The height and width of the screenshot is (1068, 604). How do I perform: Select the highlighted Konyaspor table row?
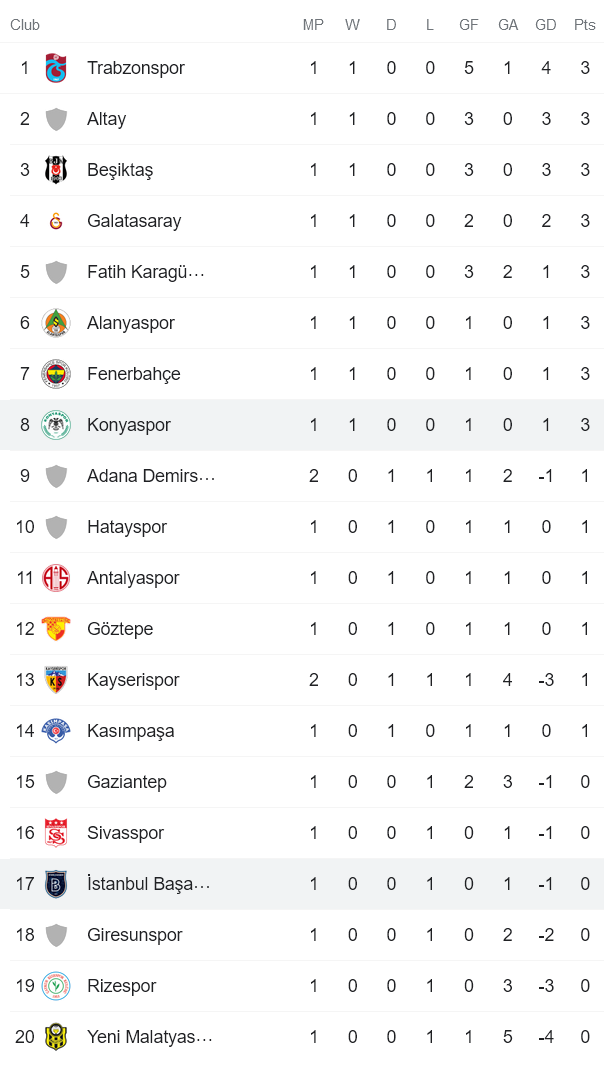point(300,425)
